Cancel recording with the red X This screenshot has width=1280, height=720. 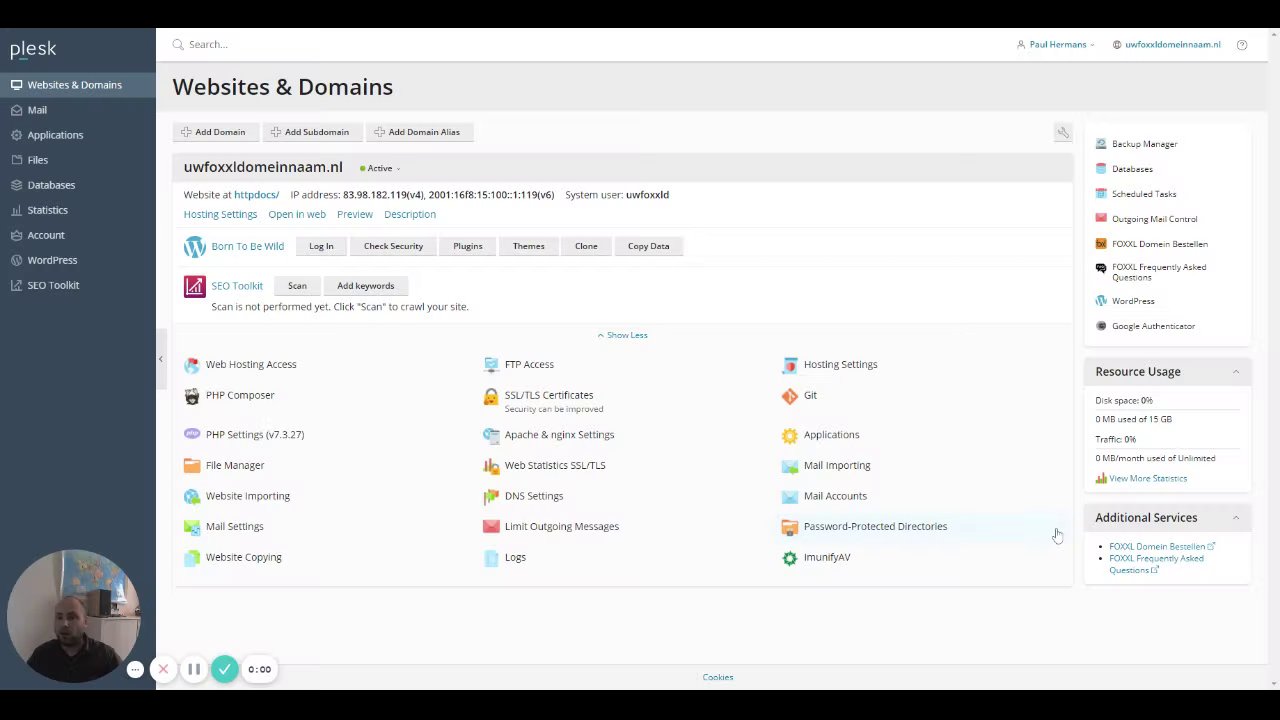tap(163, 670)
